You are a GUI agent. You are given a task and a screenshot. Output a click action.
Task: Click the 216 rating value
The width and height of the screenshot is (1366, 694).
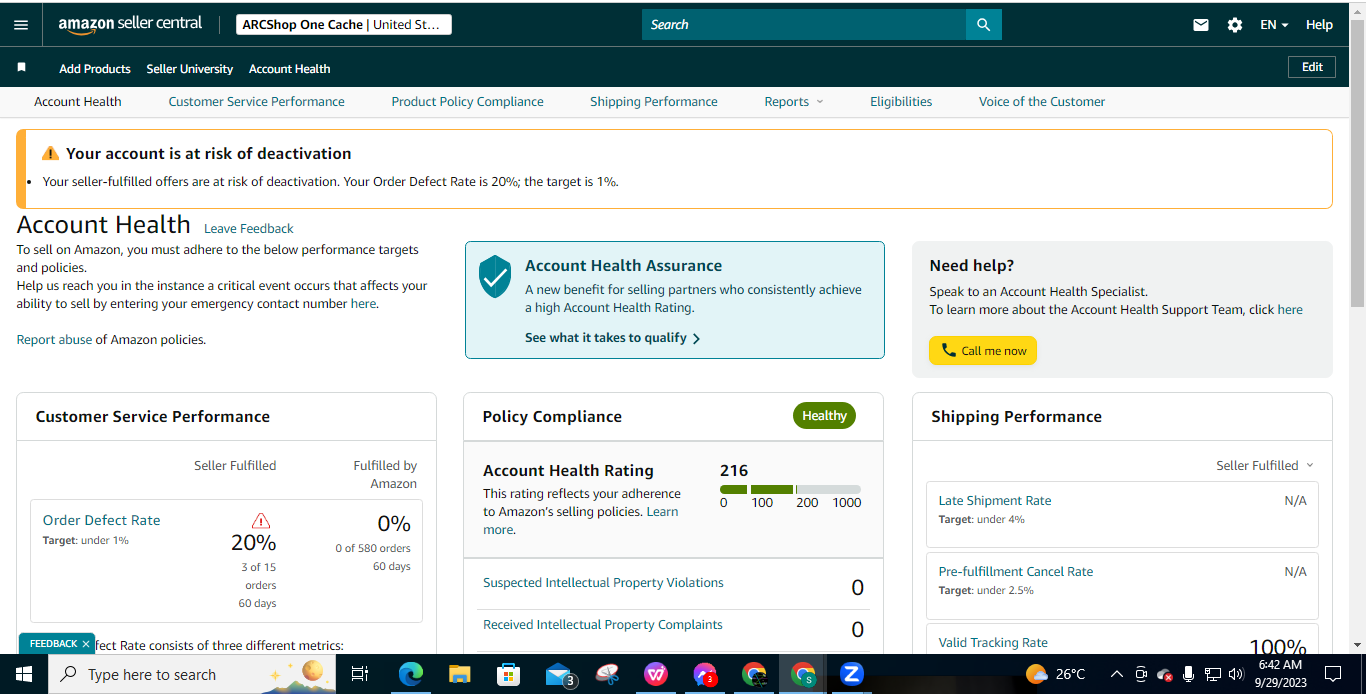coord(734,471)
